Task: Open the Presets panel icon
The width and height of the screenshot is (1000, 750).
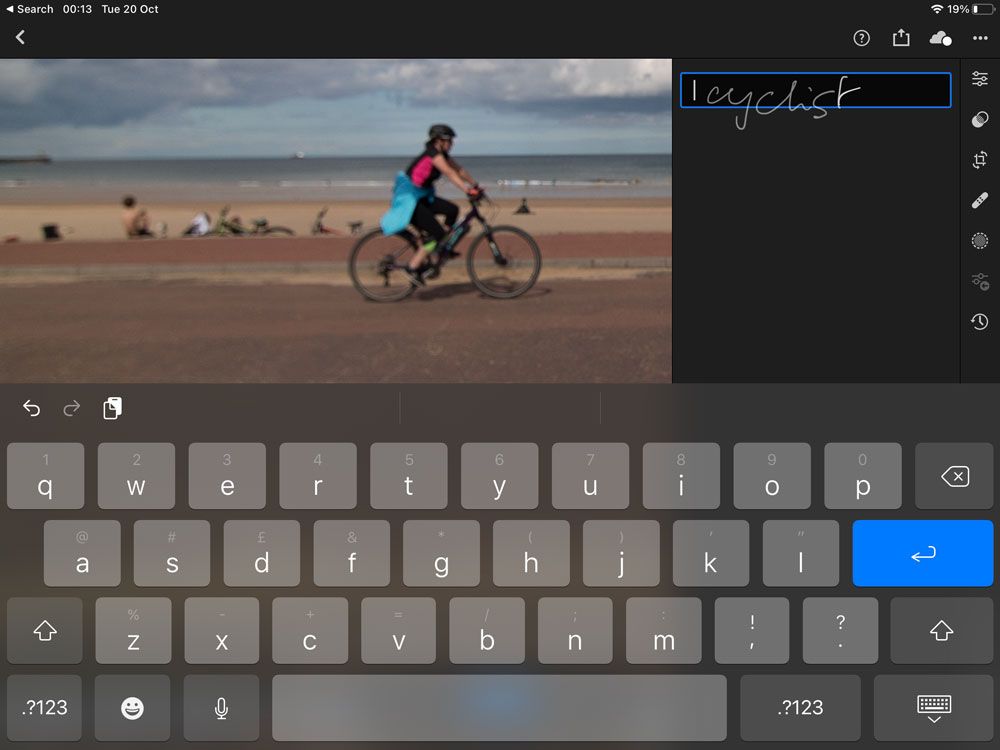Action: (980, 119)
